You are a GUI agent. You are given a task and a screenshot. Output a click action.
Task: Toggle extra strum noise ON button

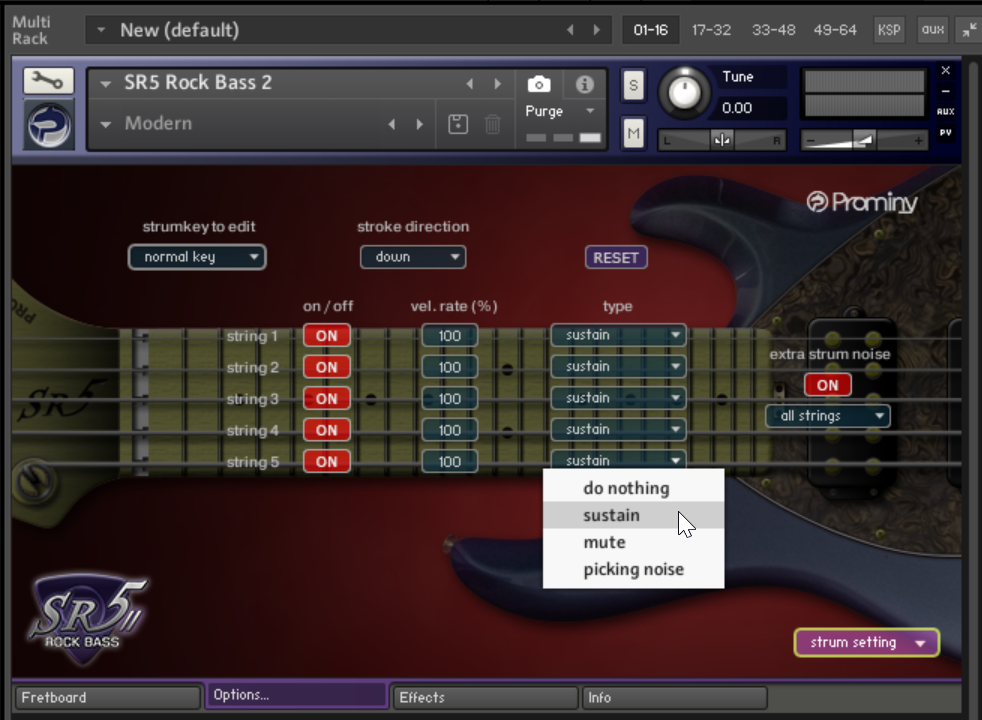(827, 385)
